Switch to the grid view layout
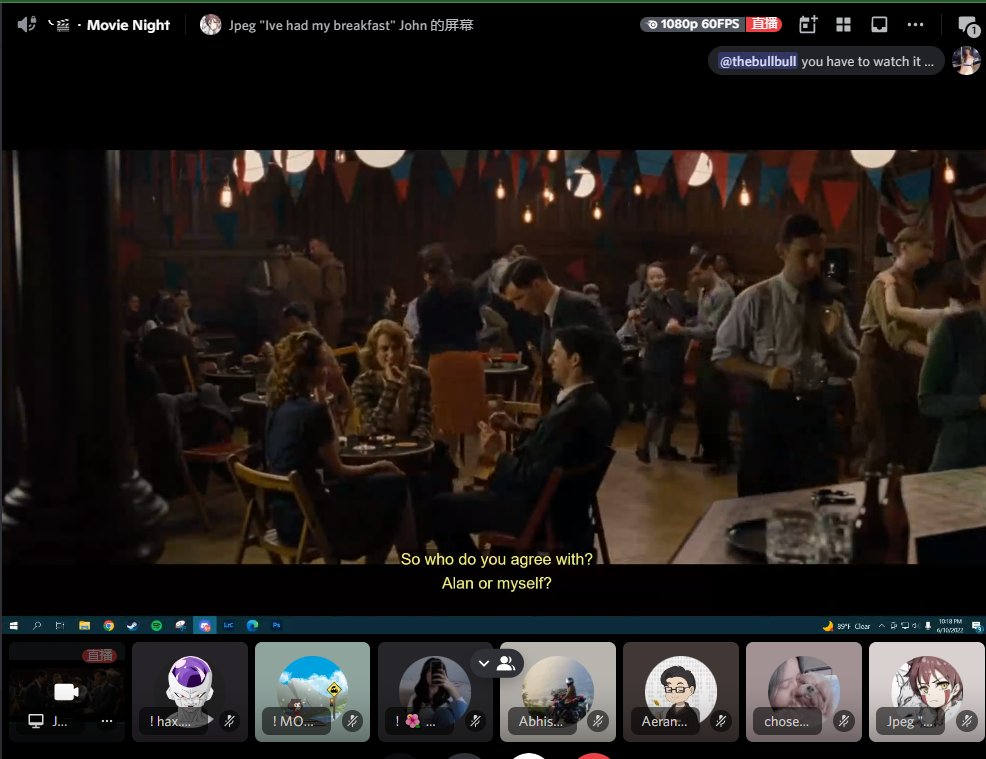 [x=843, y=25]
